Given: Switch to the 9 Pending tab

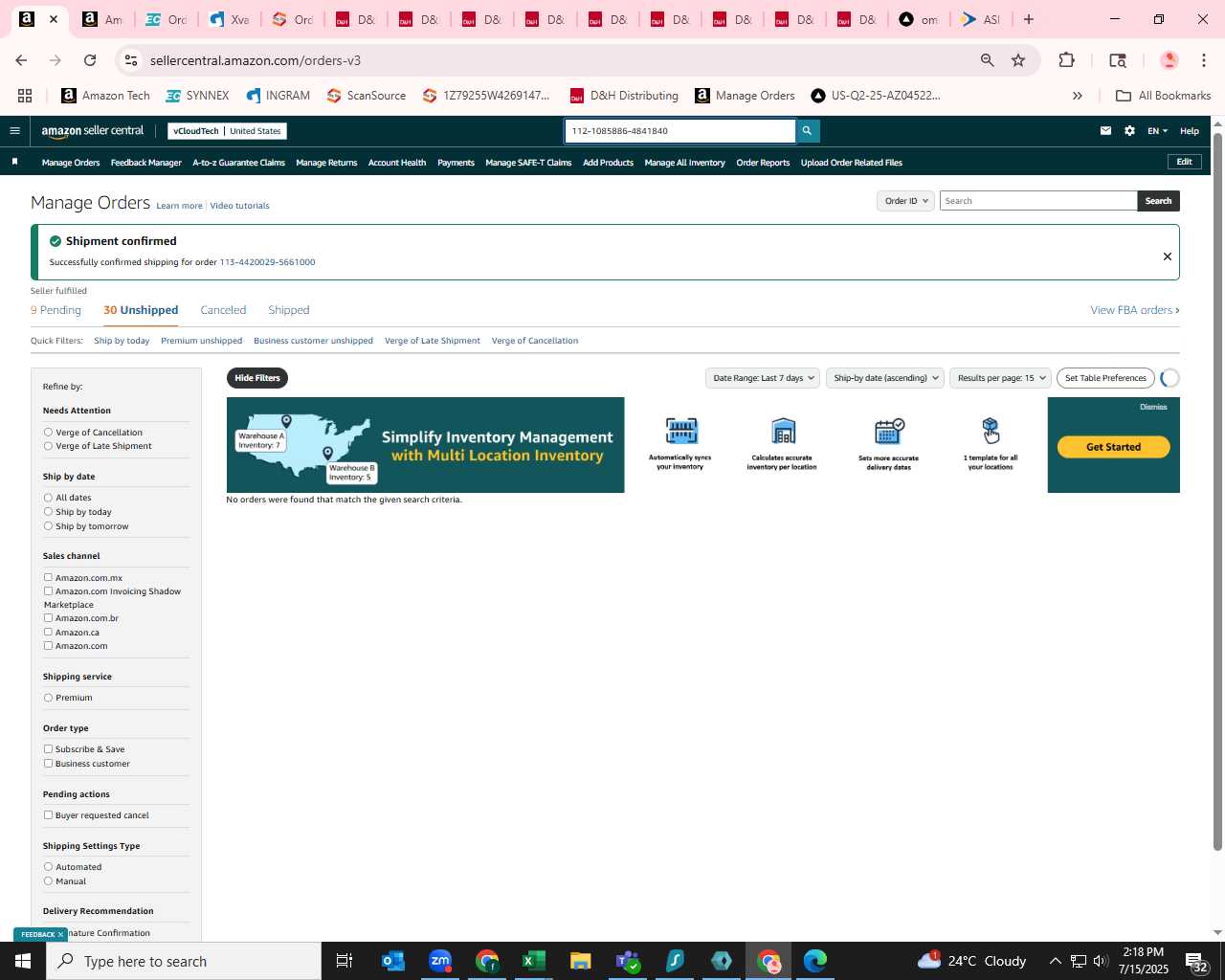Looking at the screenshot, I should (56, 310).
